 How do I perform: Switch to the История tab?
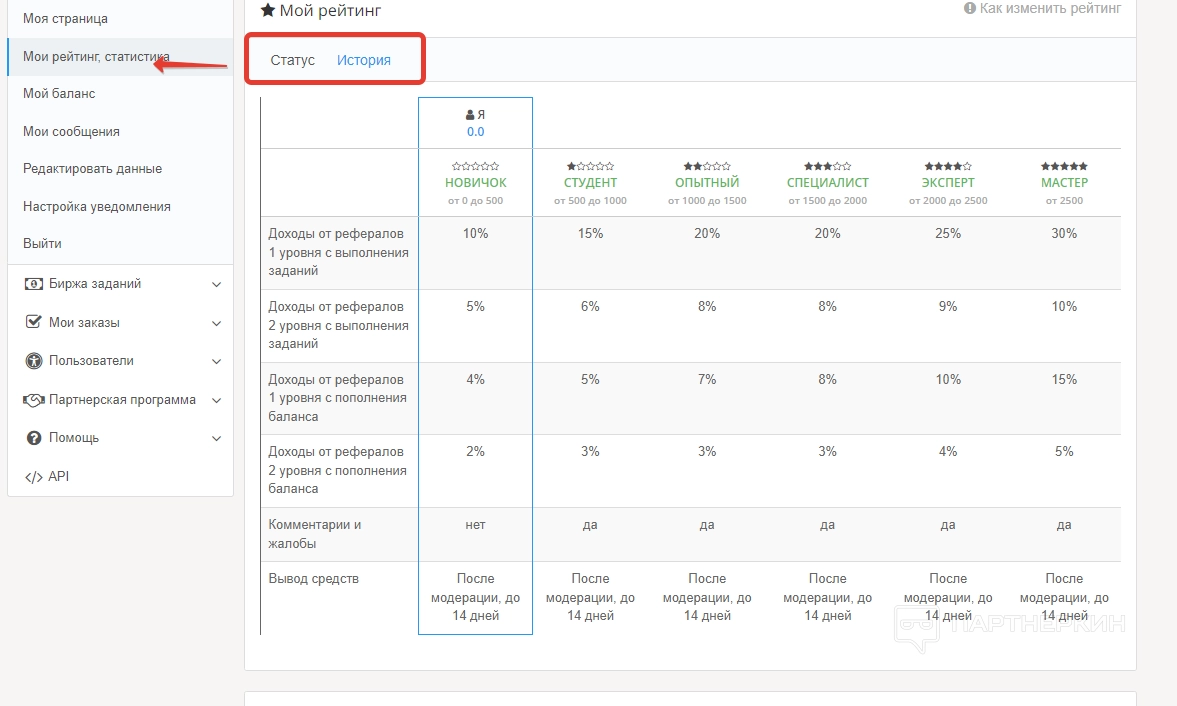click(363, 60)
